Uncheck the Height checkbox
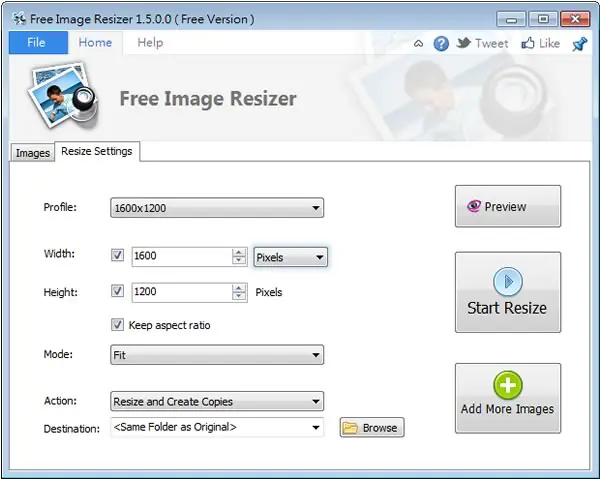The image size is (600, 479). tap(117, 291)
